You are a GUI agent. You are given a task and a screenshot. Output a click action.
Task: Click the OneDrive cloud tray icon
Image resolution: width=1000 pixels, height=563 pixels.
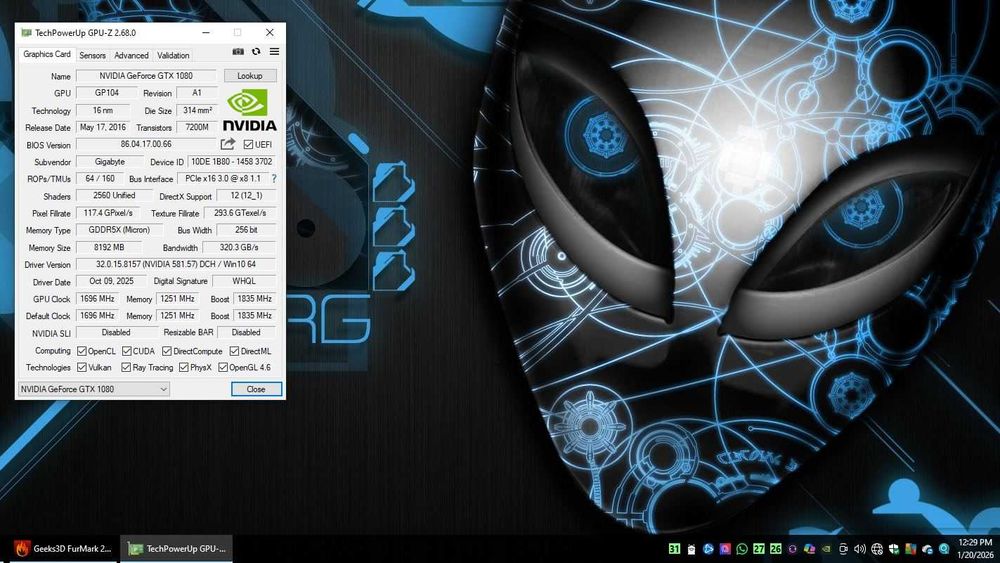(927, 549)
